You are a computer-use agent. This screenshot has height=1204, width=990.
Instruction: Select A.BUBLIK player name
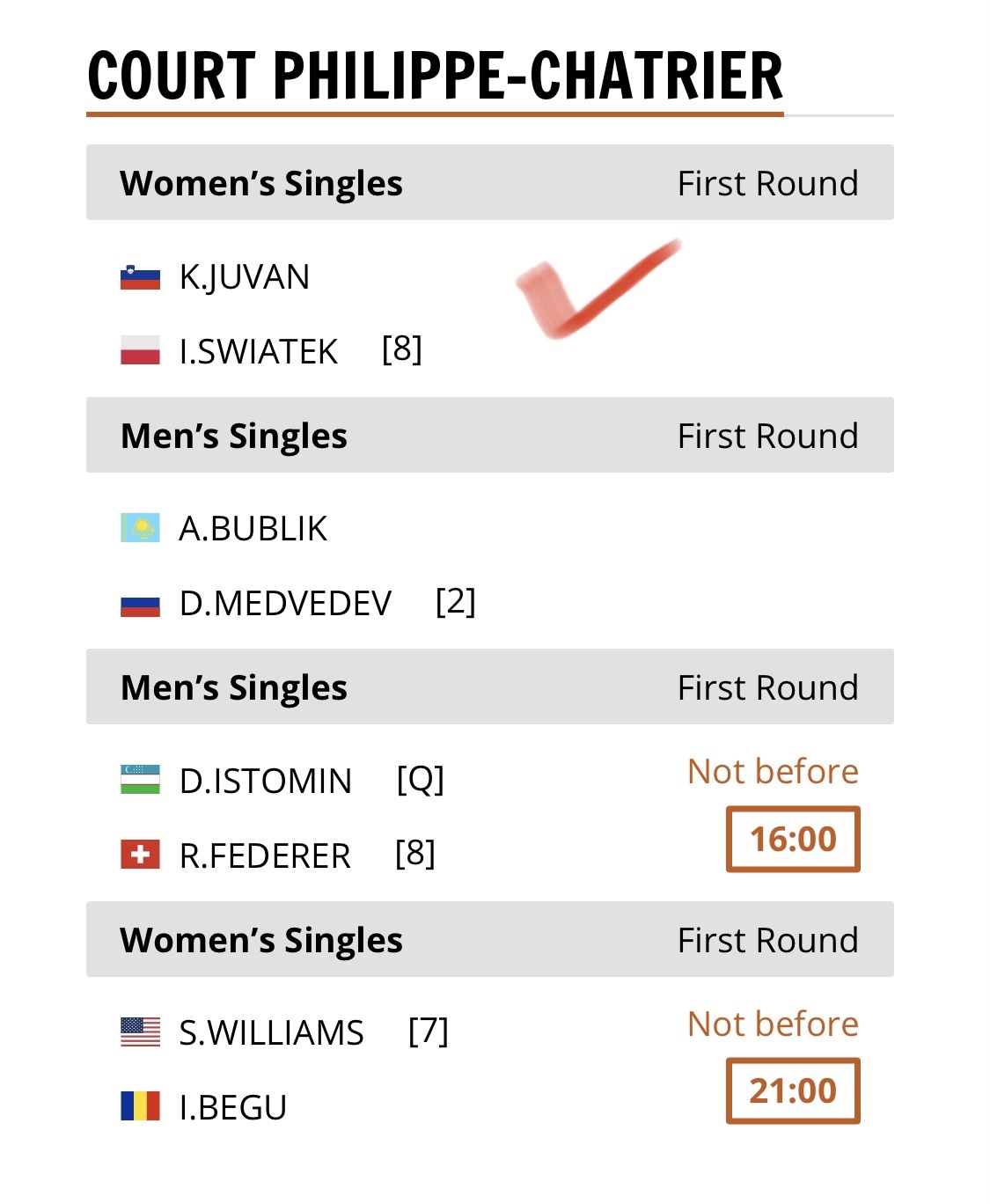pos(253,529)
